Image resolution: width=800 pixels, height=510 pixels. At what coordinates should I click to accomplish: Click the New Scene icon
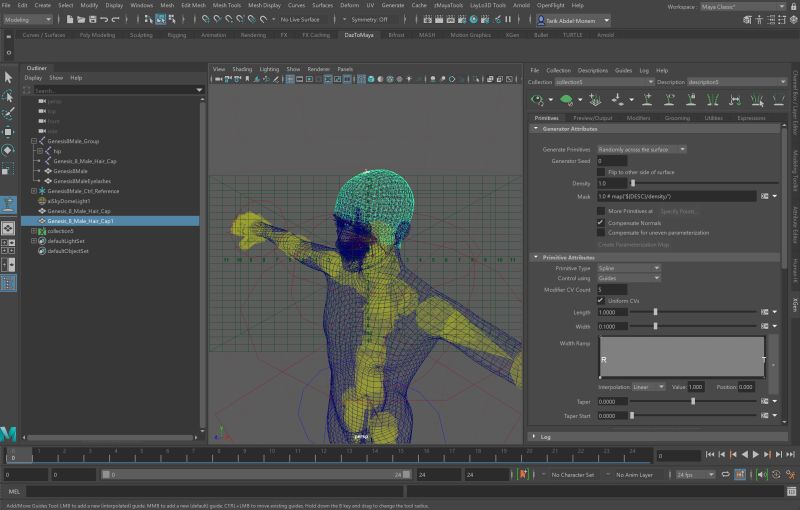(70, 19)
